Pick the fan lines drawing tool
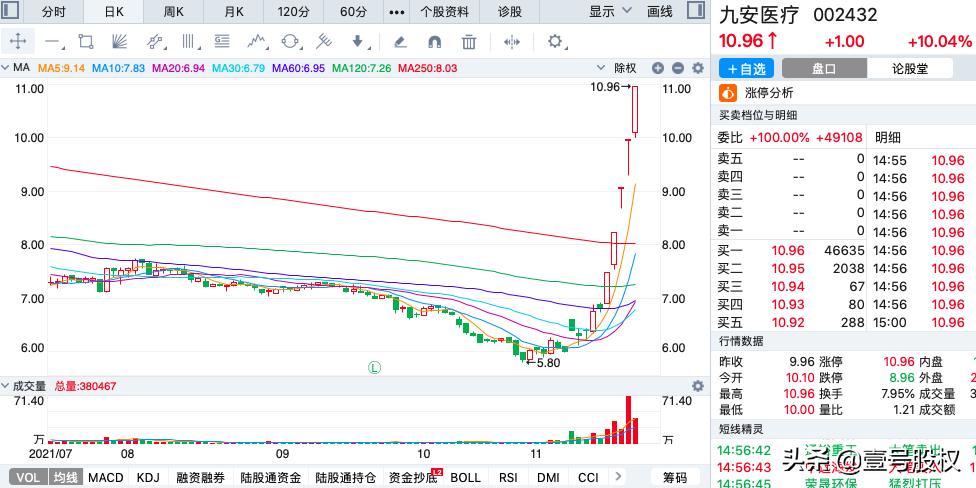Screen dimensions: 976x488 pos(119,42)
